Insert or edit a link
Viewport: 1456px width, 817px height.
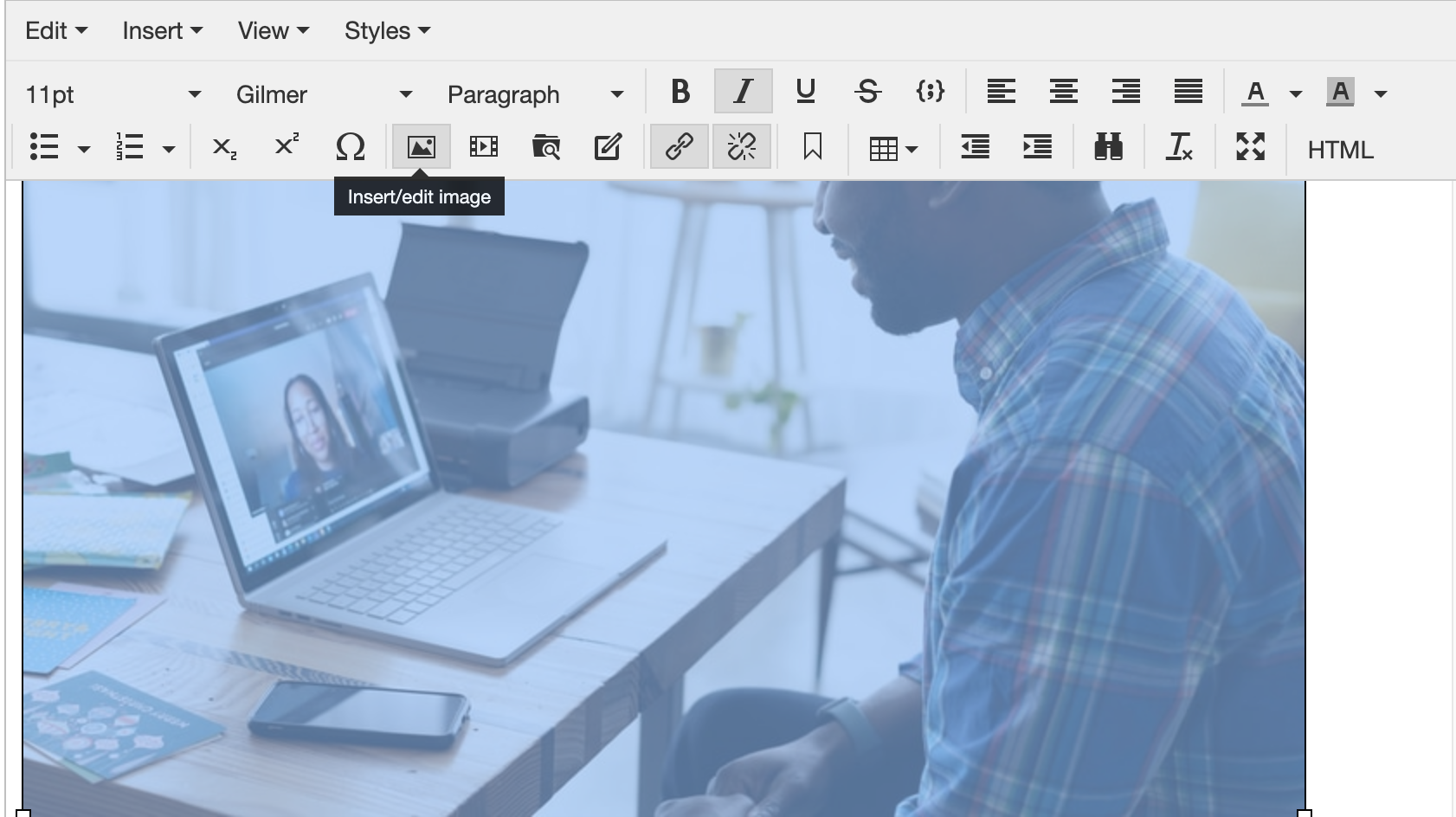679,147
